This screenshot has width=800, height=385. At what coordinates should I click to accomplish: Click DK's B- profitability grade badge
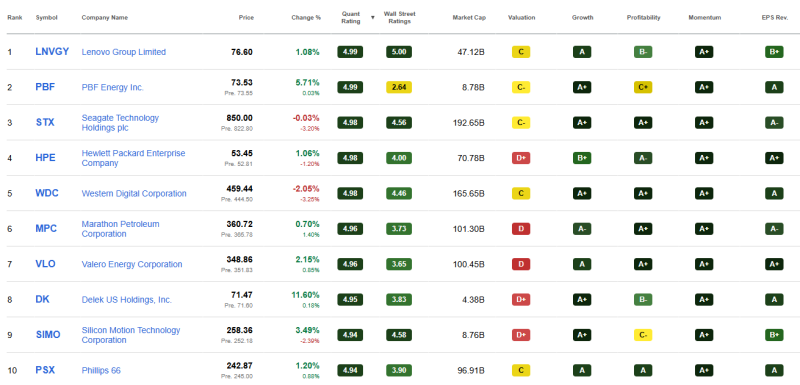(643, 300)
